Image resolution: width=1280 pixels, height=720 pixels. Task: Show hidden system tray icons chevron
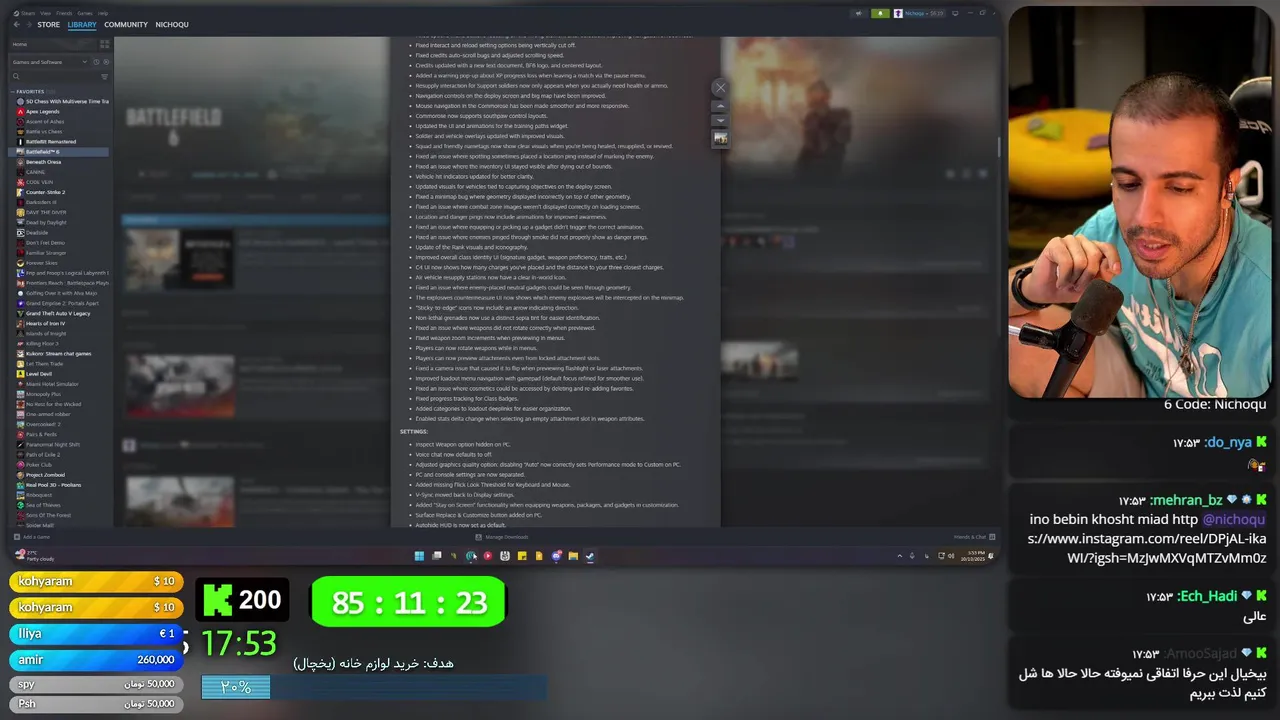(x=900, y=556)
